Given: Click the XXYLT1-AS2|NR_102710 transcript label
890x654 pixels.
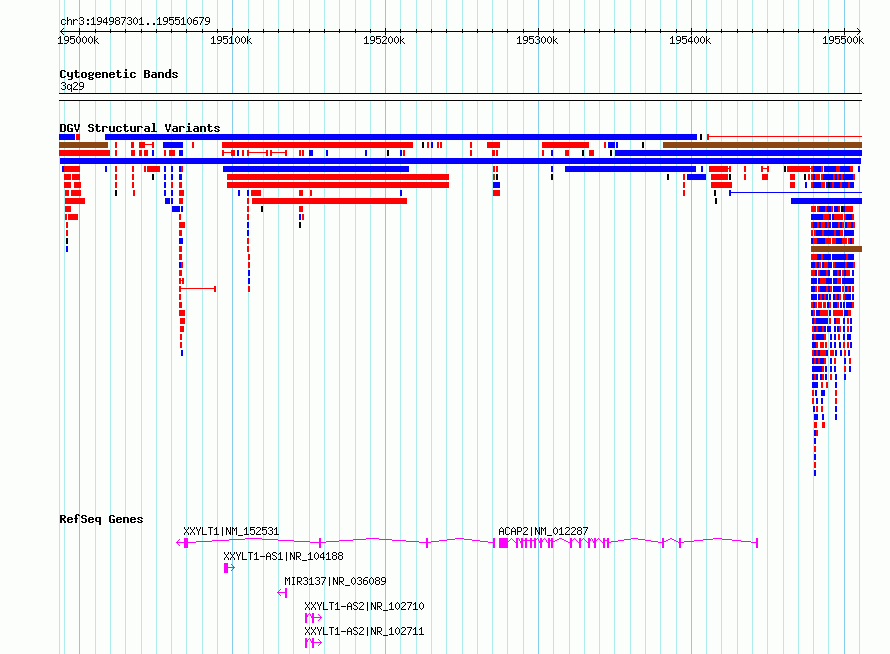Looking at the screenshot, I should pyautogui.click(x=364, y=606).
